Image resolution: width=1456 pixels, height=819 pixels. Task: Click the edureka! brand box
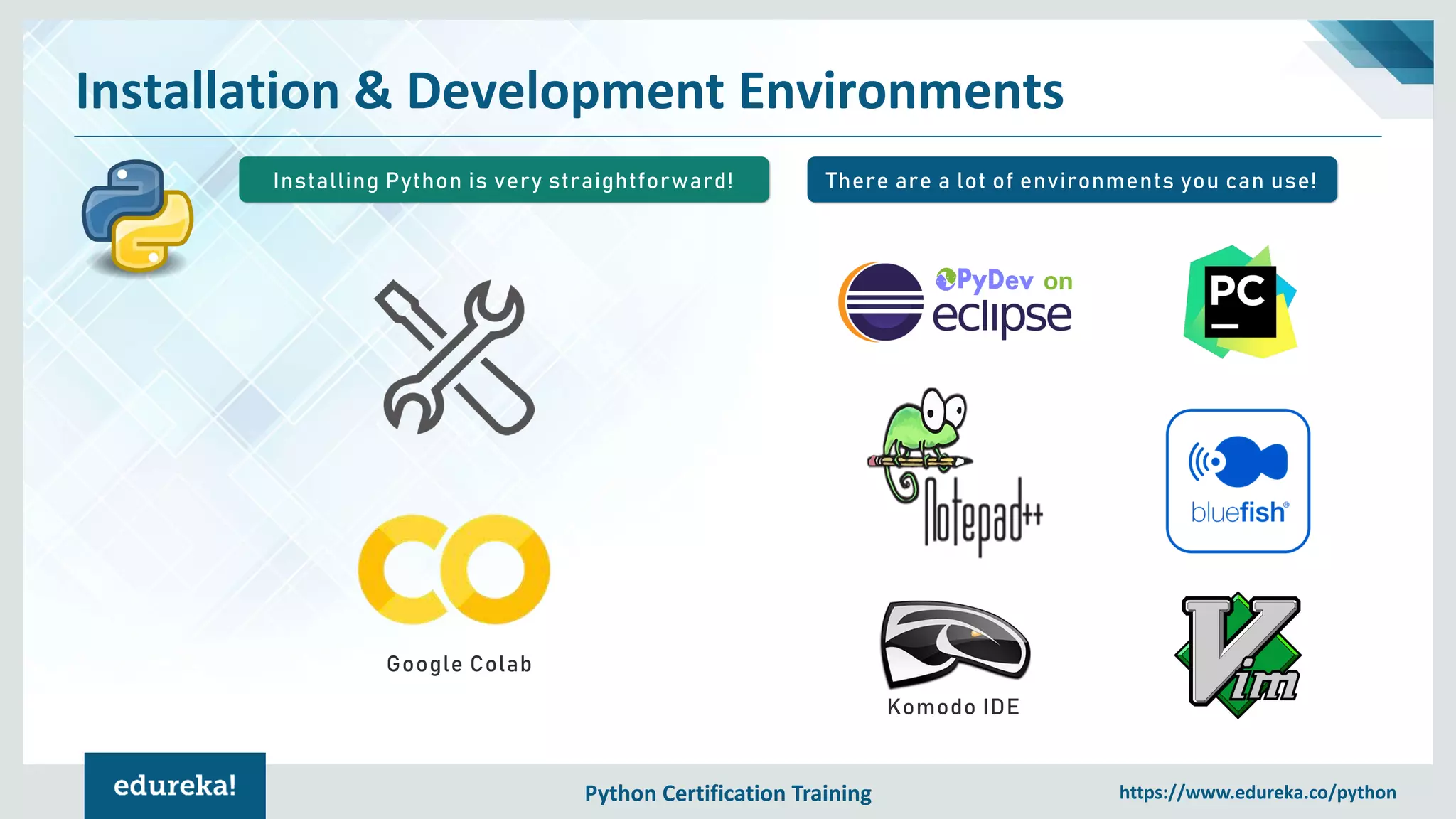coord(175,786)
